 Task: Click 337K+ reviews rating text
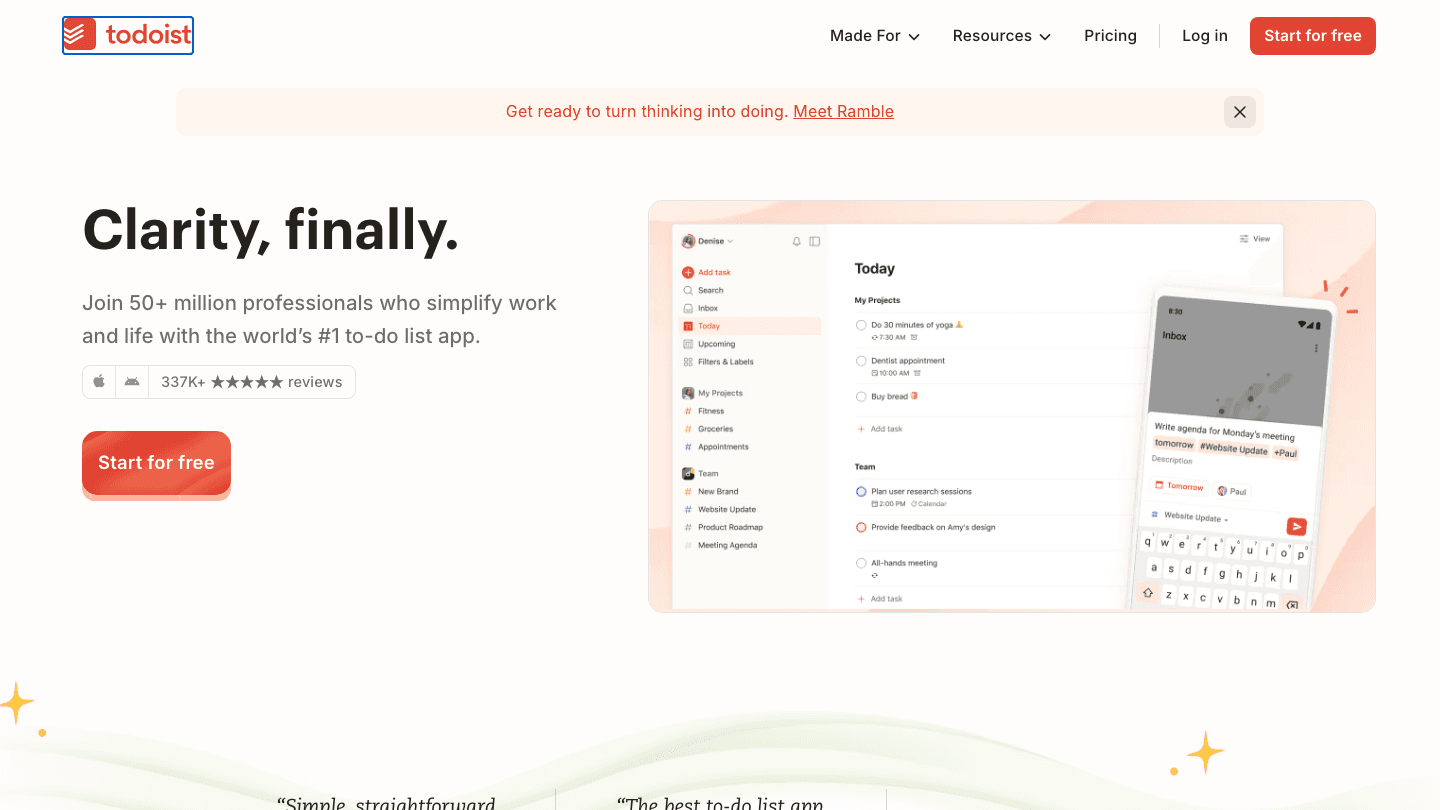pos(252,382)
